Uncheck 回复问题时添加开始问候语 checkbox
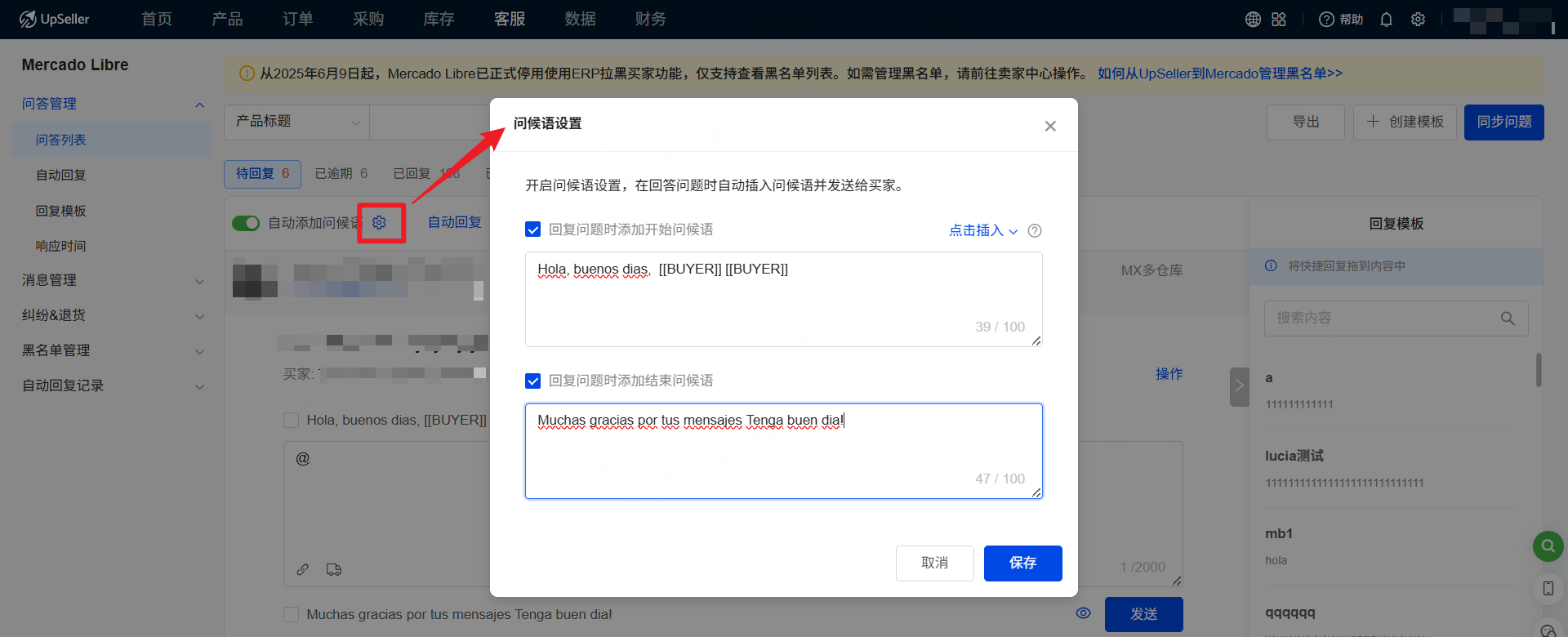 pos(533,229)
